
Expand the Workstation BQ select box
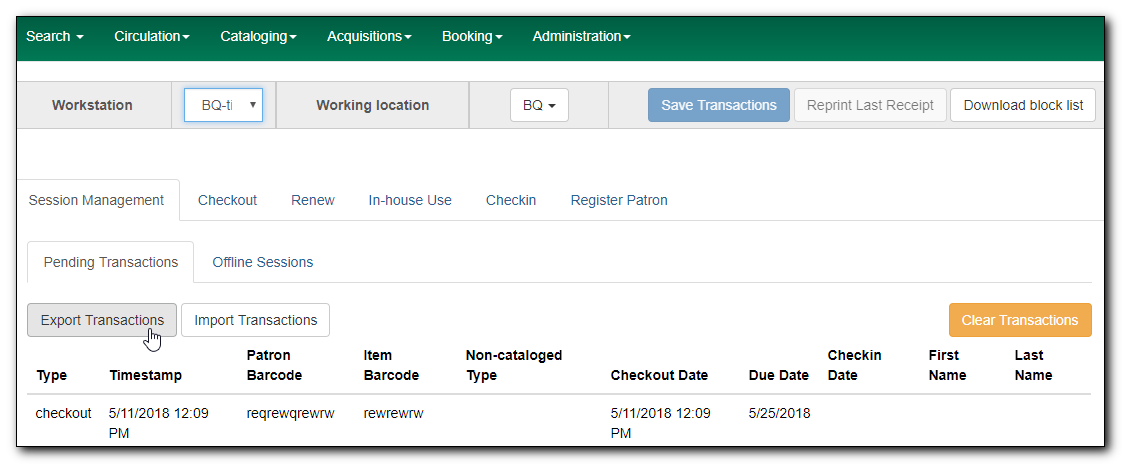(223, 105)
